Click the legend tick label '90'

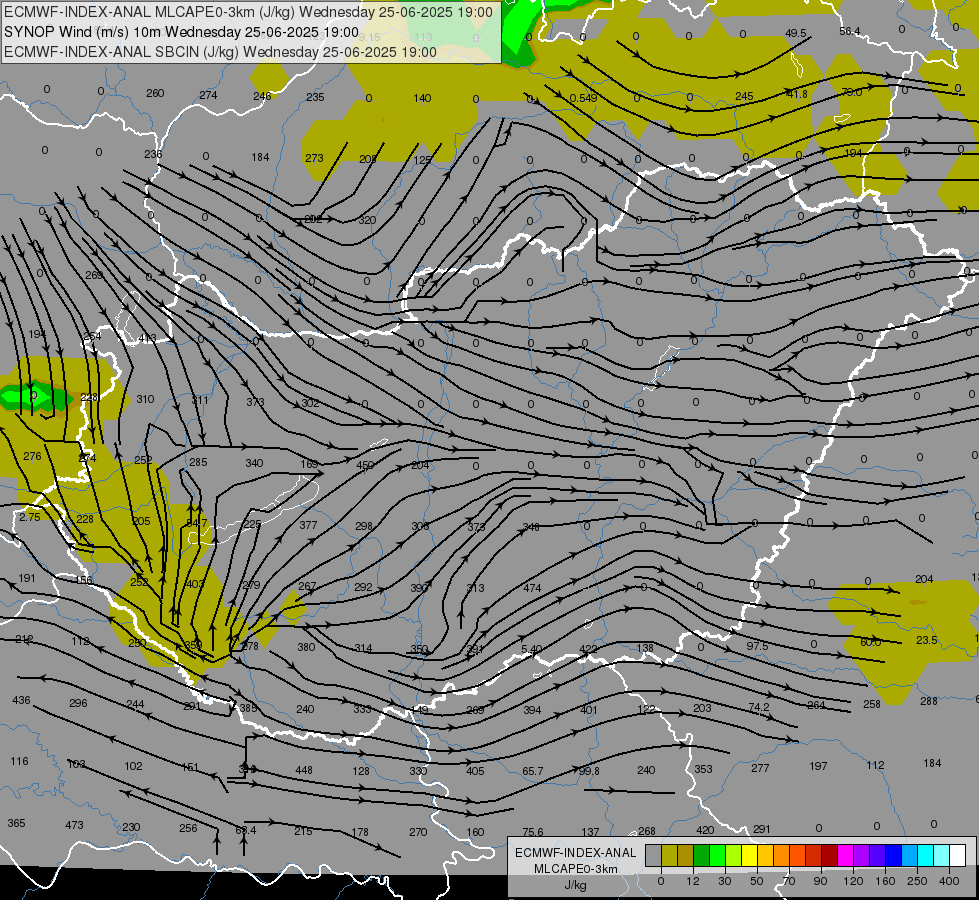[820, 881]
